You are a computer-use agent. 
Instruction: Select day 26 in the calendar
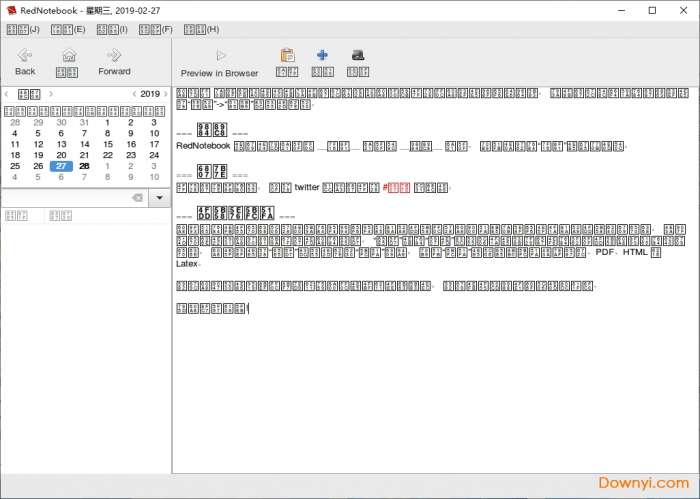coord(38,166)
